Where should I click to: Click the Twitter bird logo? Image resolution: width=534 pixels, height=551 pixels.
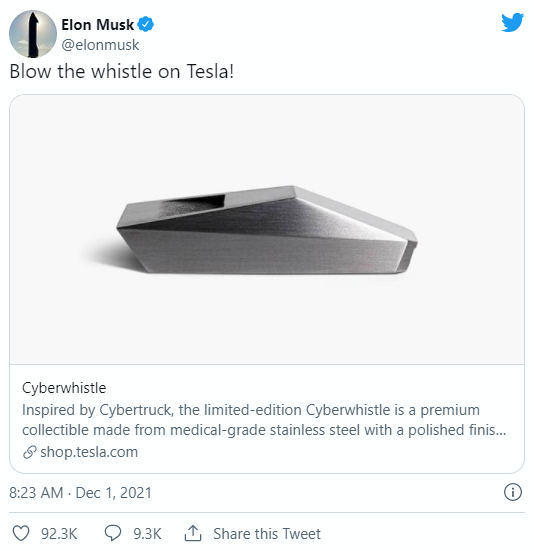point(513,22)
